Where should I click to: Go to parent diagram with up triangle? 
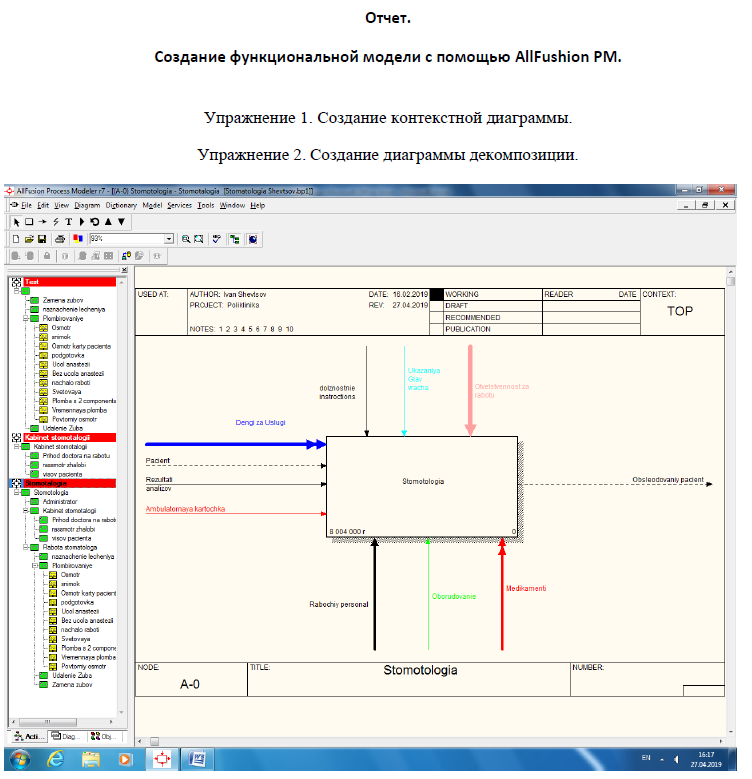tap(108, 222)
